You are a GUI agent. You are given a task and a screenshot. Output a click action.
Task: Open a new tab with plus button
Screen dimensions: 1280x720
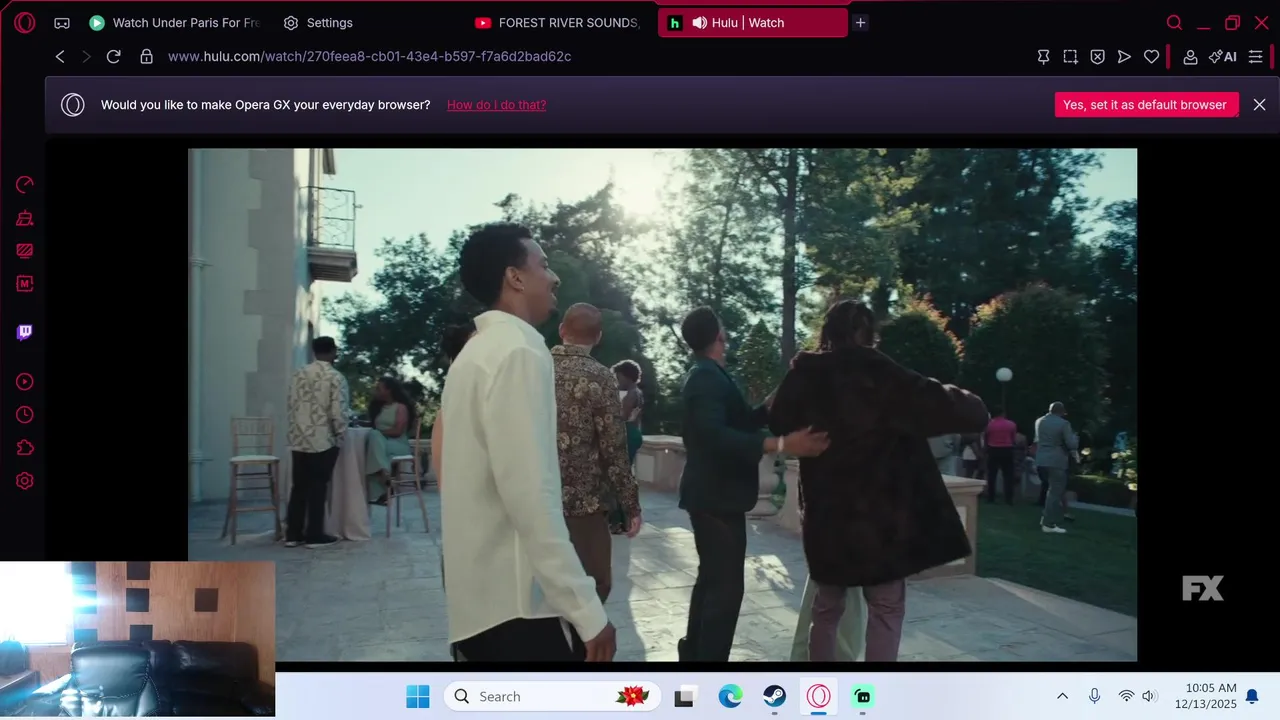tap(860, 22)
